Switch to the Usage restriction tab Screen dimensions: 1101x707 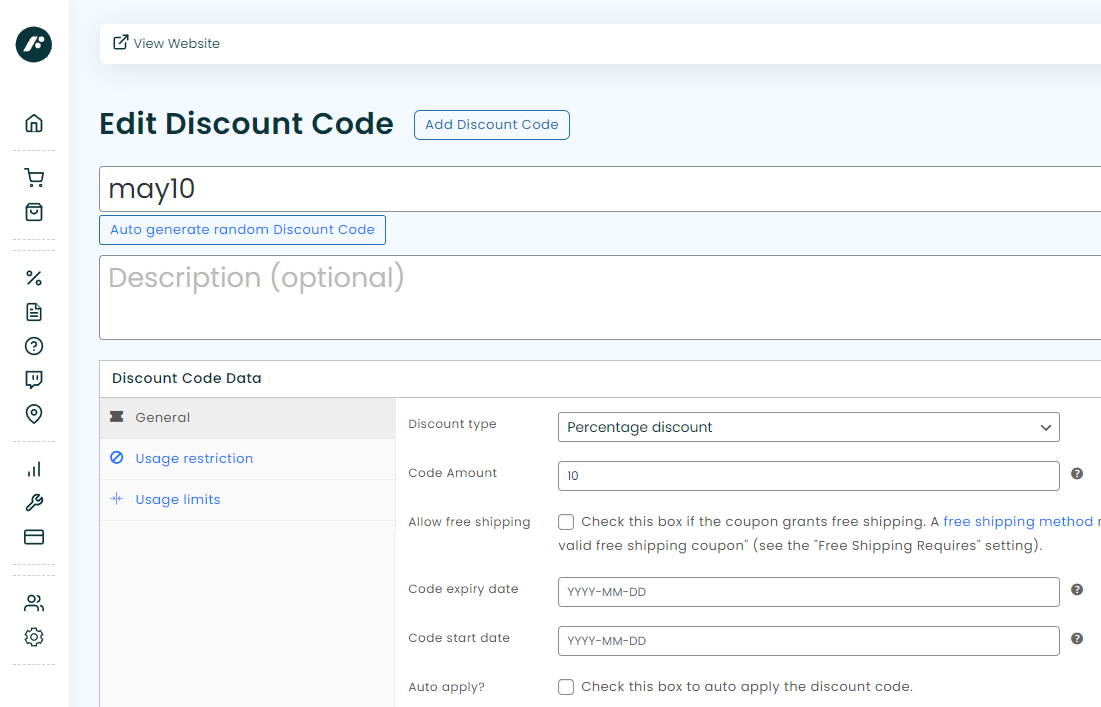coord(194,458)
